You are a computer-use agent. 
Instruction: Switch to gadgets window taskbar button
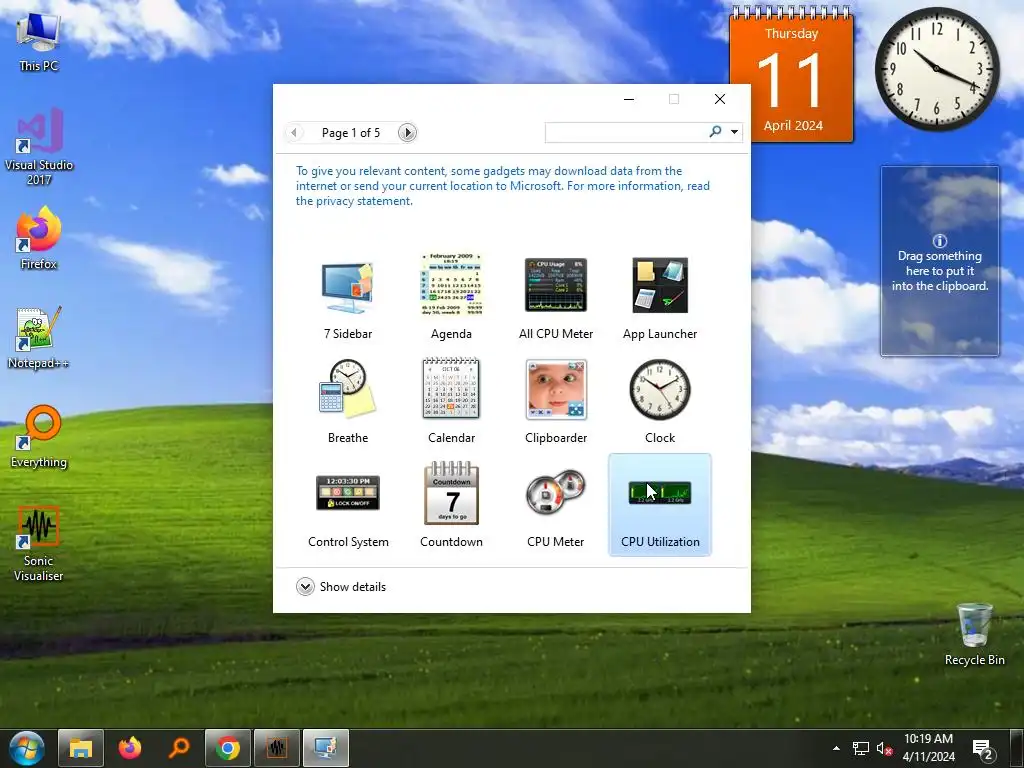point(325,748)
